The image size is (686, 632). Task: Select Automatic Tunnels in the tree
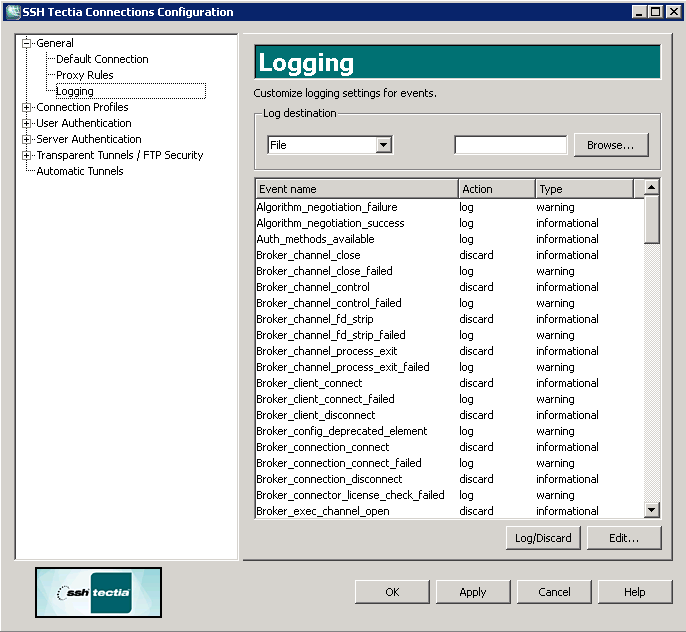click(x=80, y=171)
